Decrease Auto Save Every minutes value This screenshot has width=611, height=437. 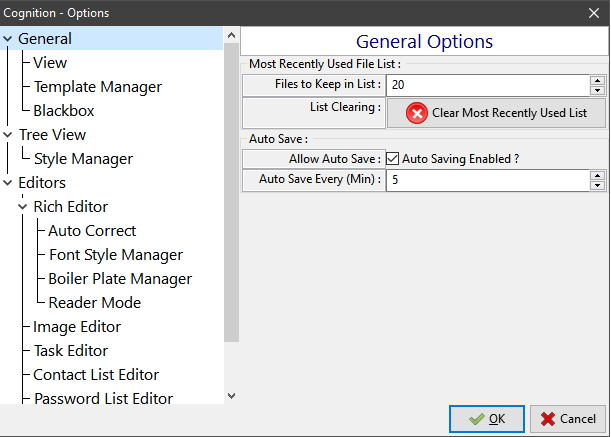597,185
